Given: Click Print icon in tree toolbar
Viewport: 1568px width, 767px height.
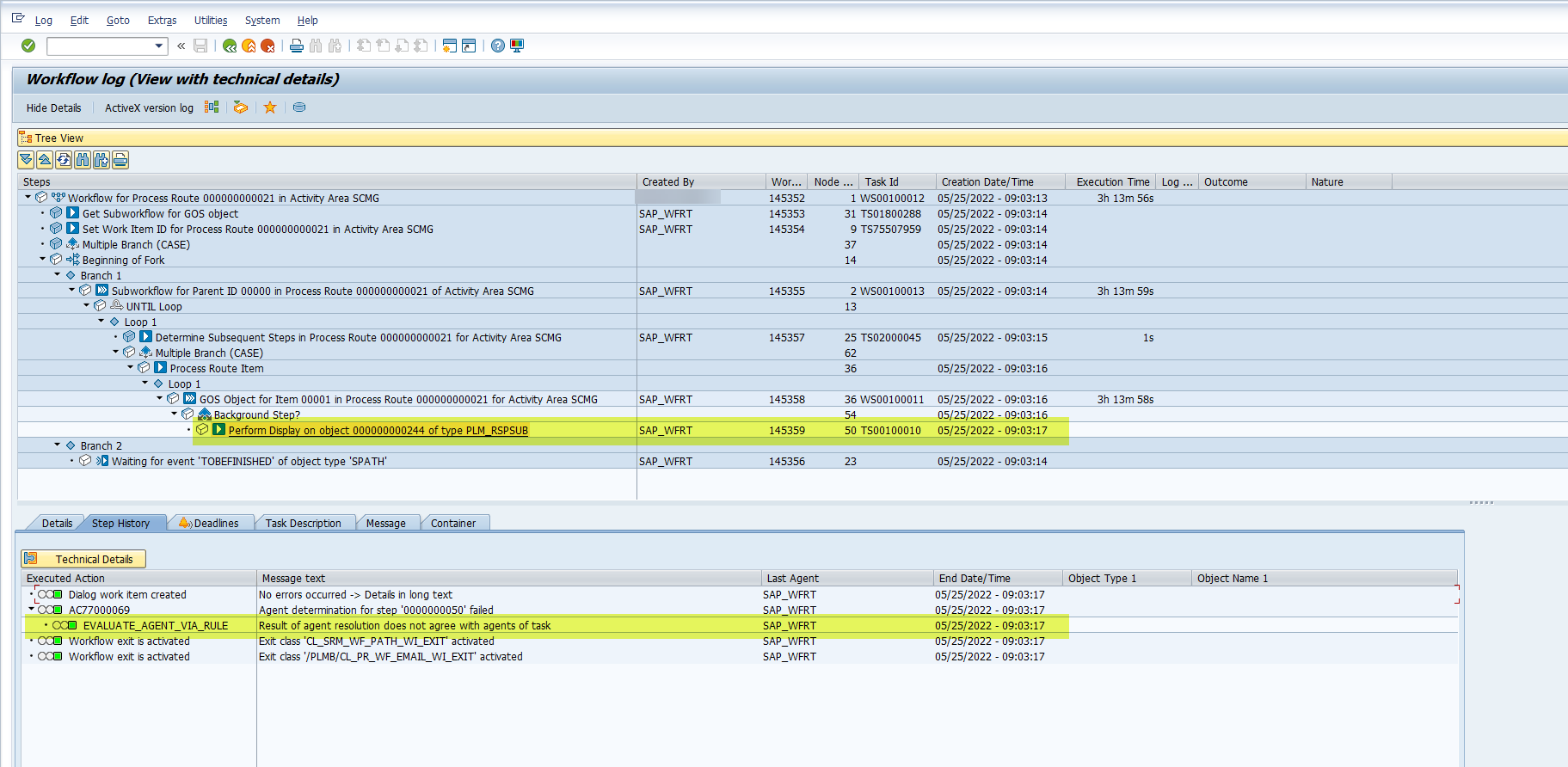Looking at the screenshot, I should (120, 159).
